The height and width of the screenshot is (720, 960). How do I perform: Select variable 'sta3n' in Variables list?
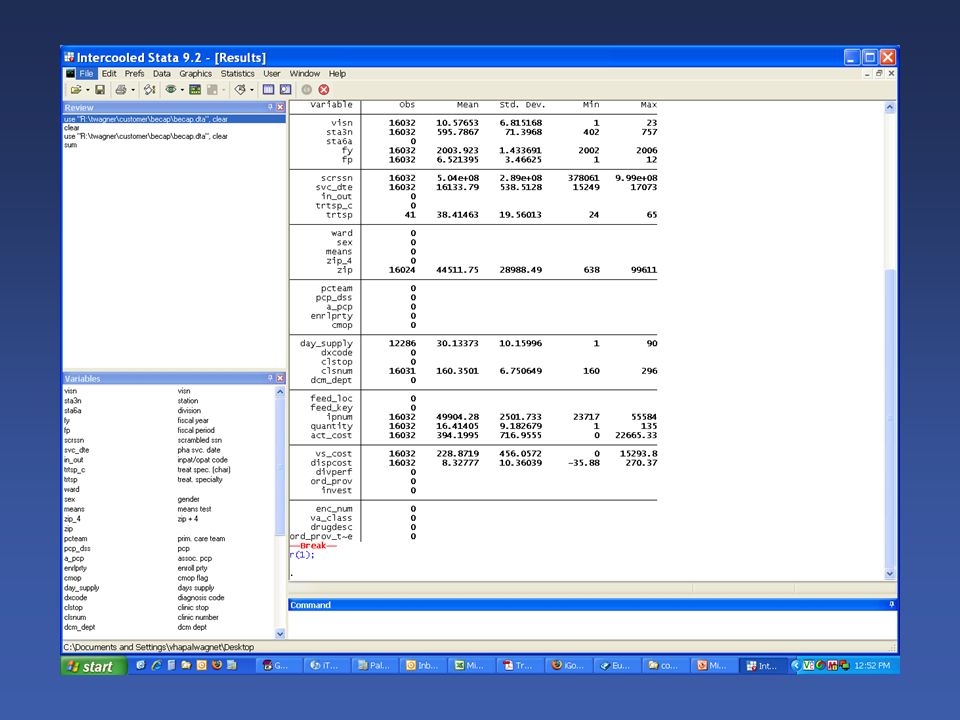pos(72,400)
